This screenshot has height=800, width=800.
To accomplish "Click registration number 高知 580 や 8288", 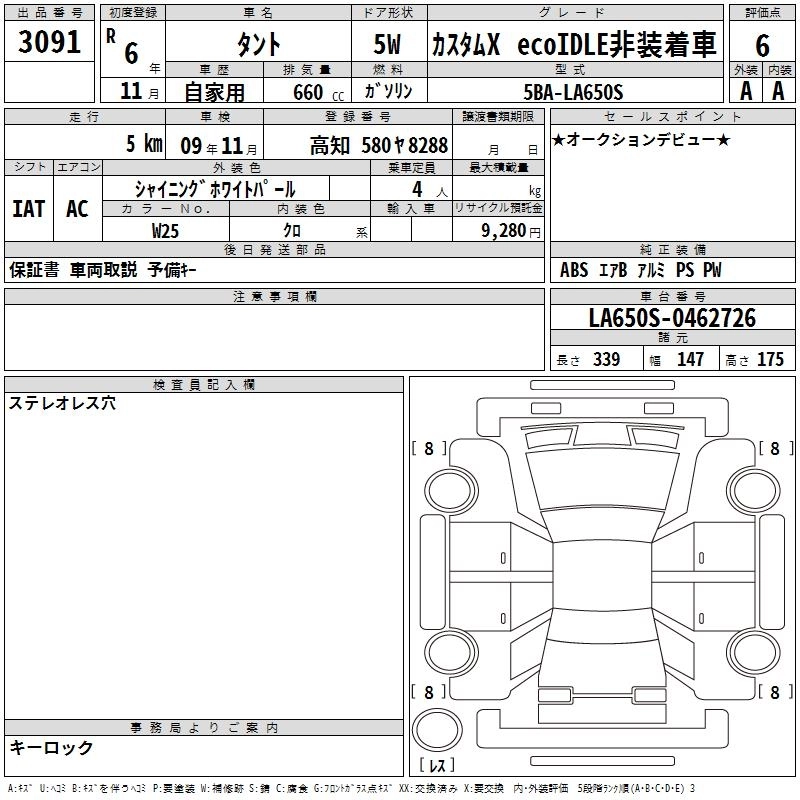I will (379, 145).
